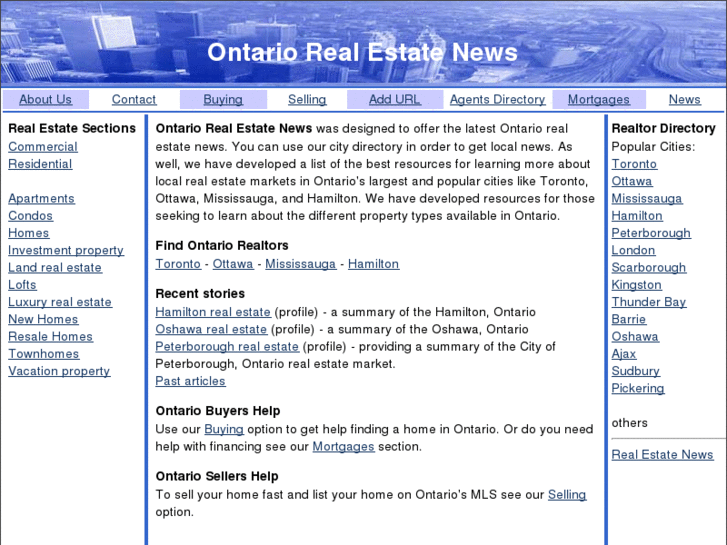Screen dimensions: 727x545
Task: Open the Add URL nav item
Action: point(395,100)
